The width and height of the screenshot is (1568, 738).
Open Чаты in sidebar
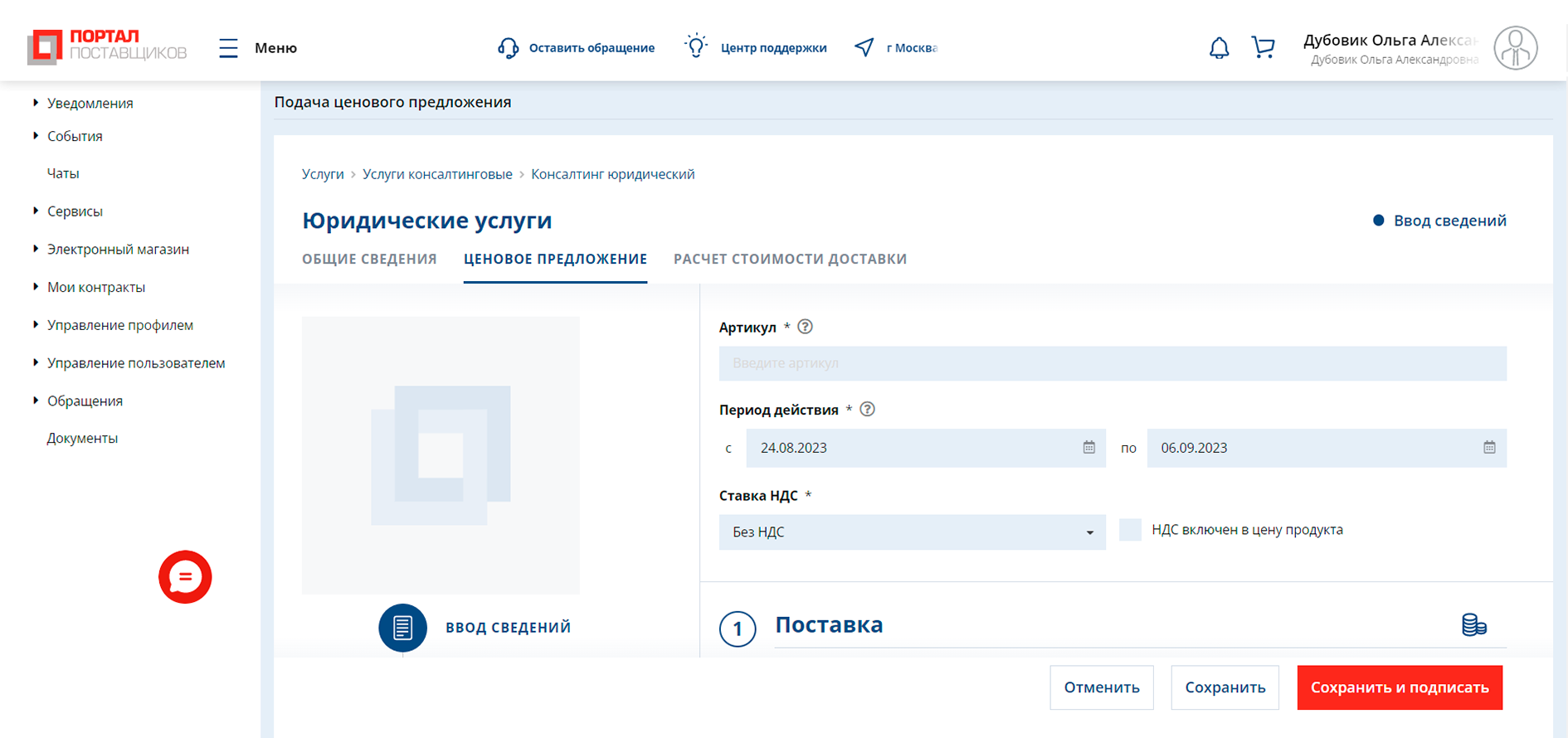[x=63, y=173]
